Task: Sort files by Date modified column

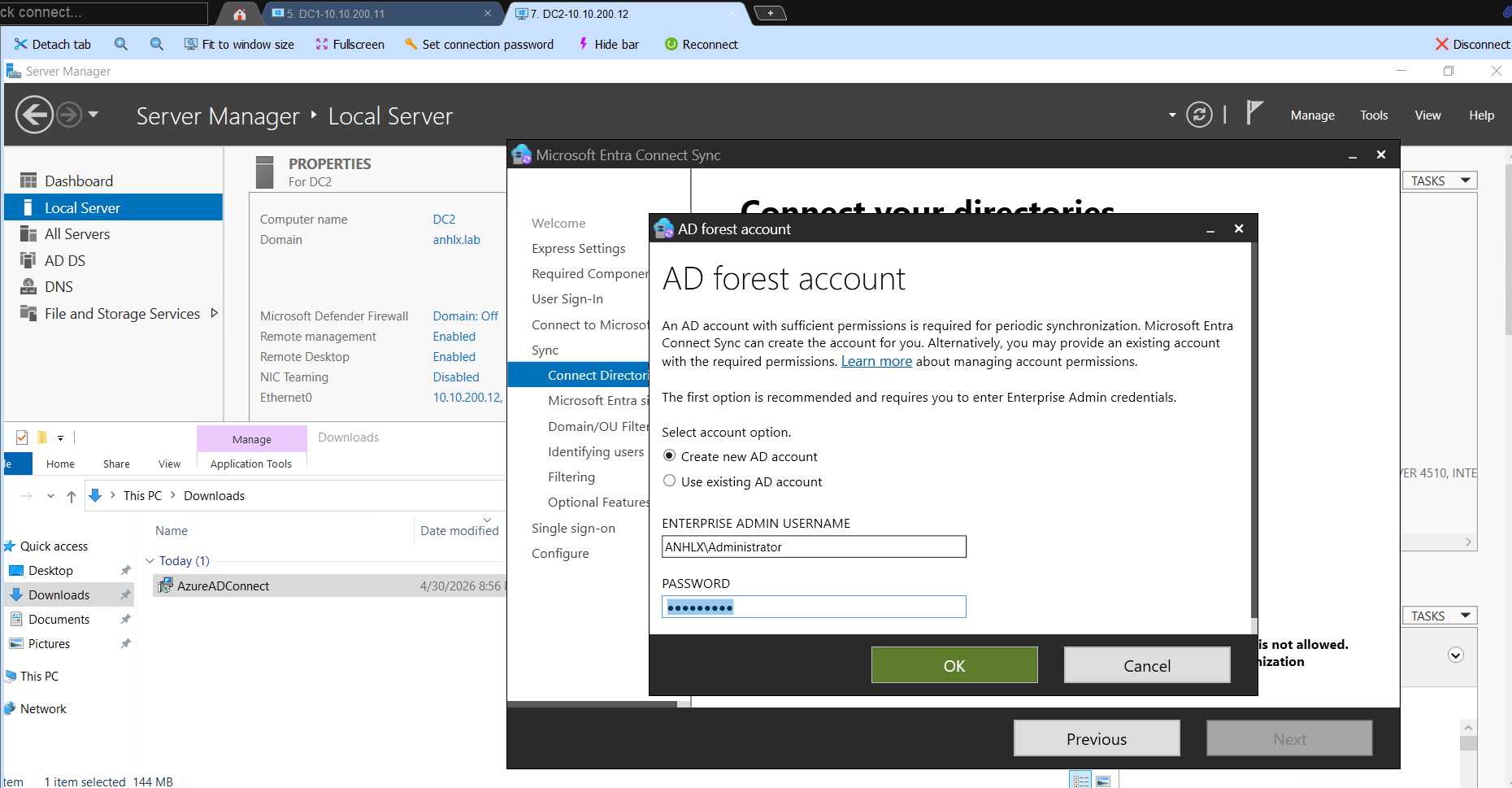Action: pos(459,530)
